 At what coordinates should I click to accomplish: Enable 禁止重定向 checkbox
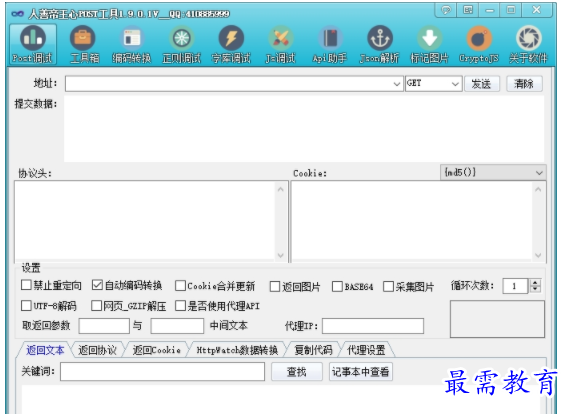26,285
